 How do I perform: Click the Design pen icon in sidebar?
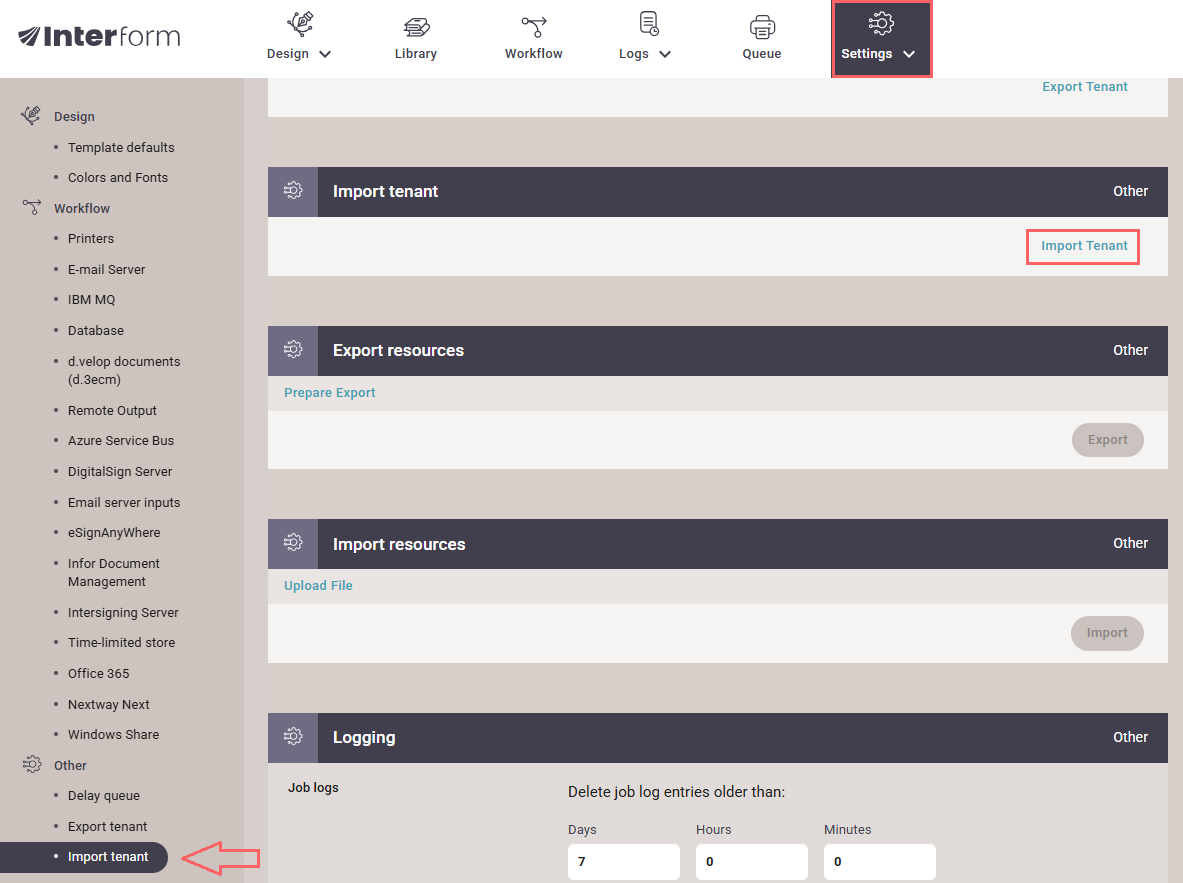[31, 116]
